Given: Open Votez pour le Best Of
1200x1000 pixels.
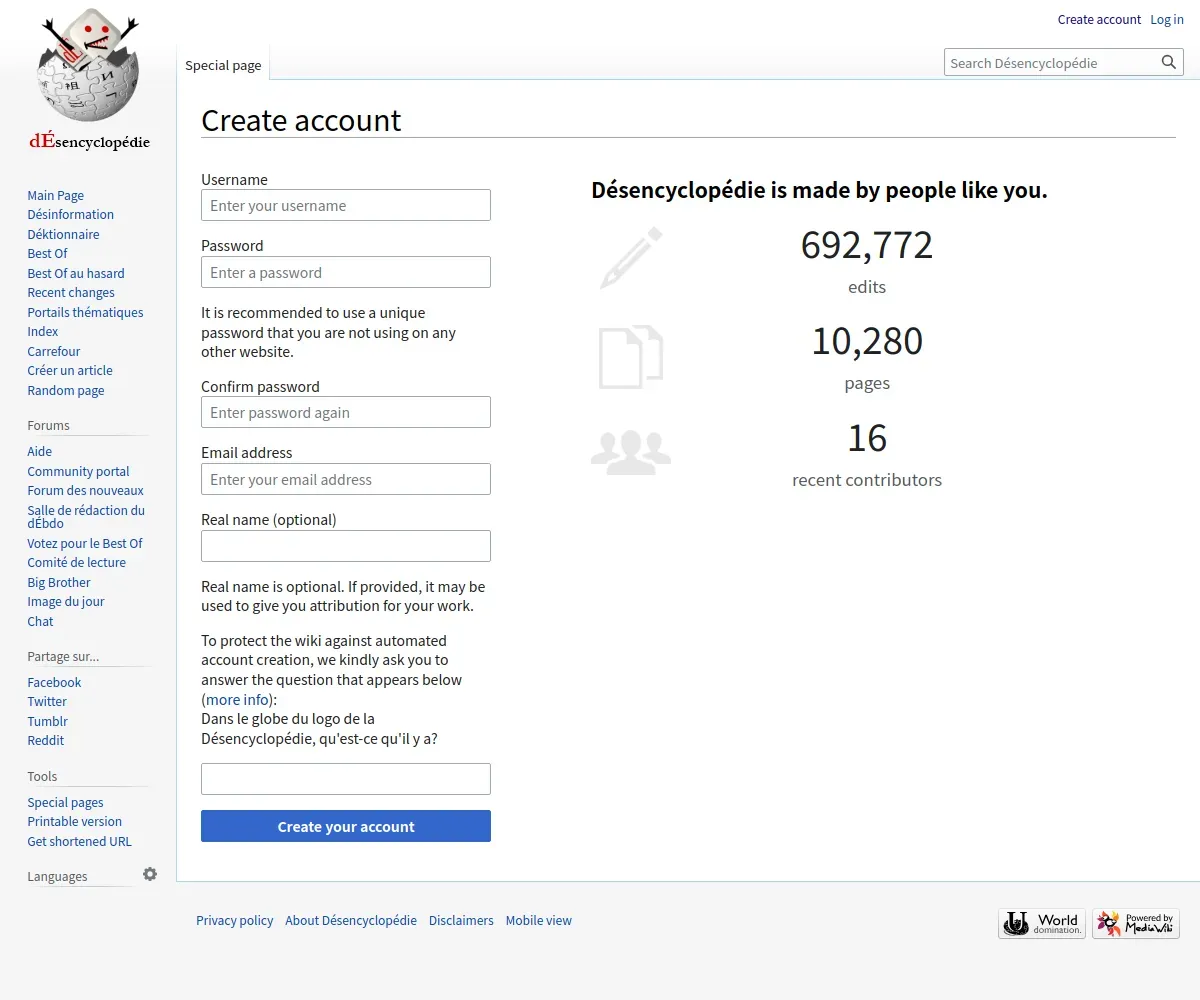Looking at the screenshot, I should pos(85,543).
